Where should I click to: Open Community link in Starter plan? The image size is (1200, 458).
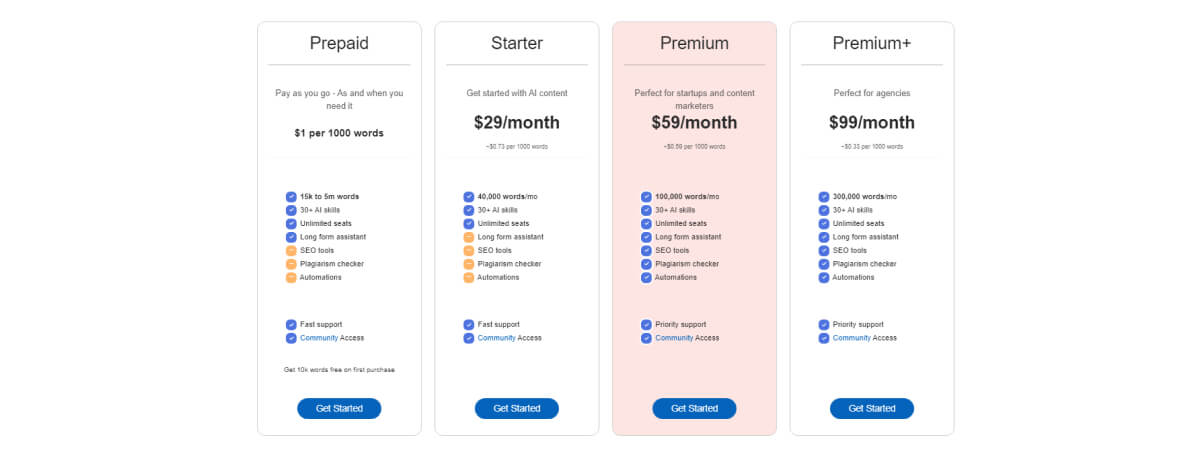[497, 338]
